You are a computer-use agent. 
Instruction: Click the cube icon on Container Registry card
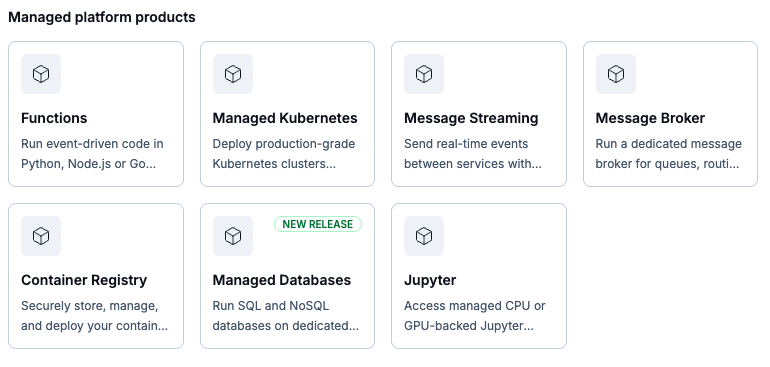[x=41, y=236]
